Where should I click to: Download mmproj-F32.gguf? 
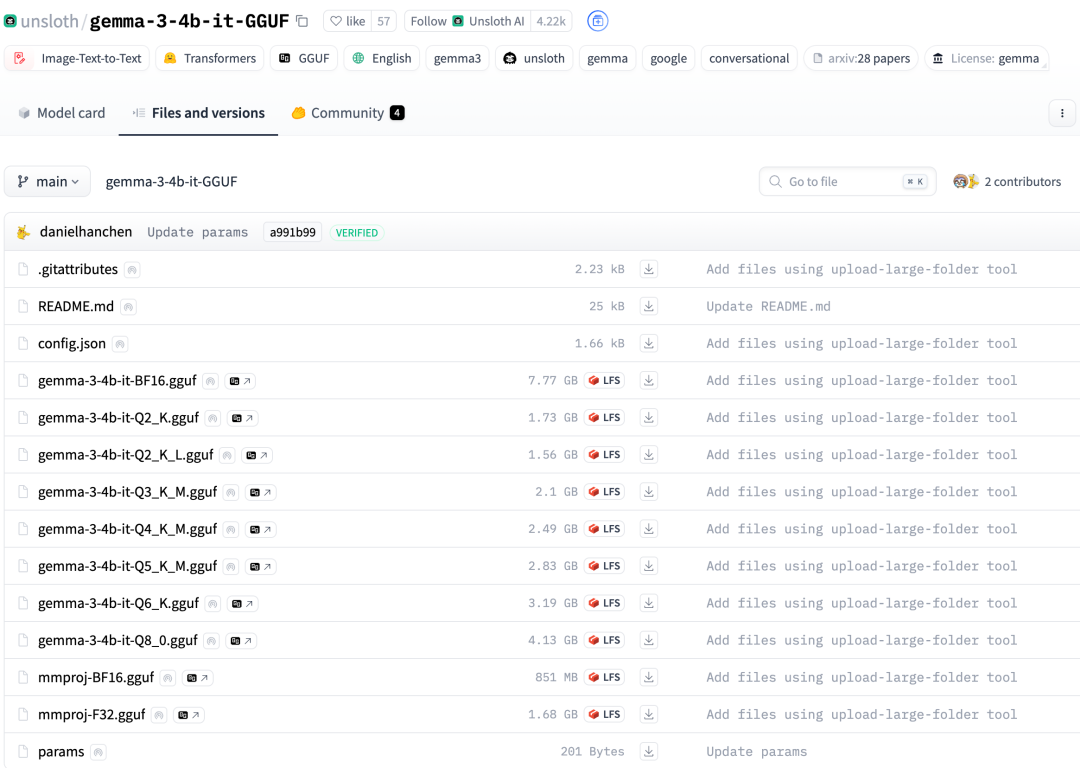(648, 716)
